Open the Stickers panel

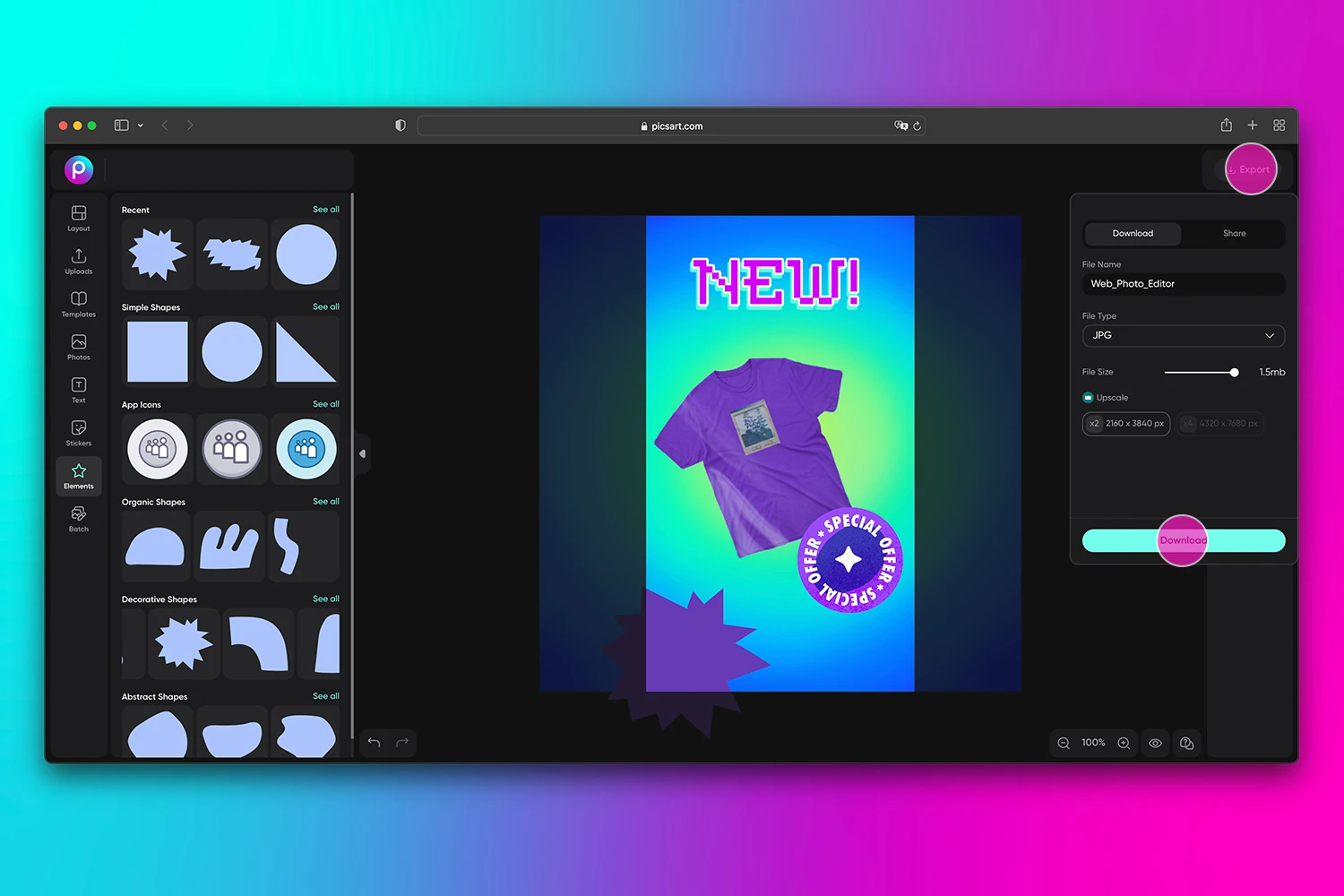78,432
